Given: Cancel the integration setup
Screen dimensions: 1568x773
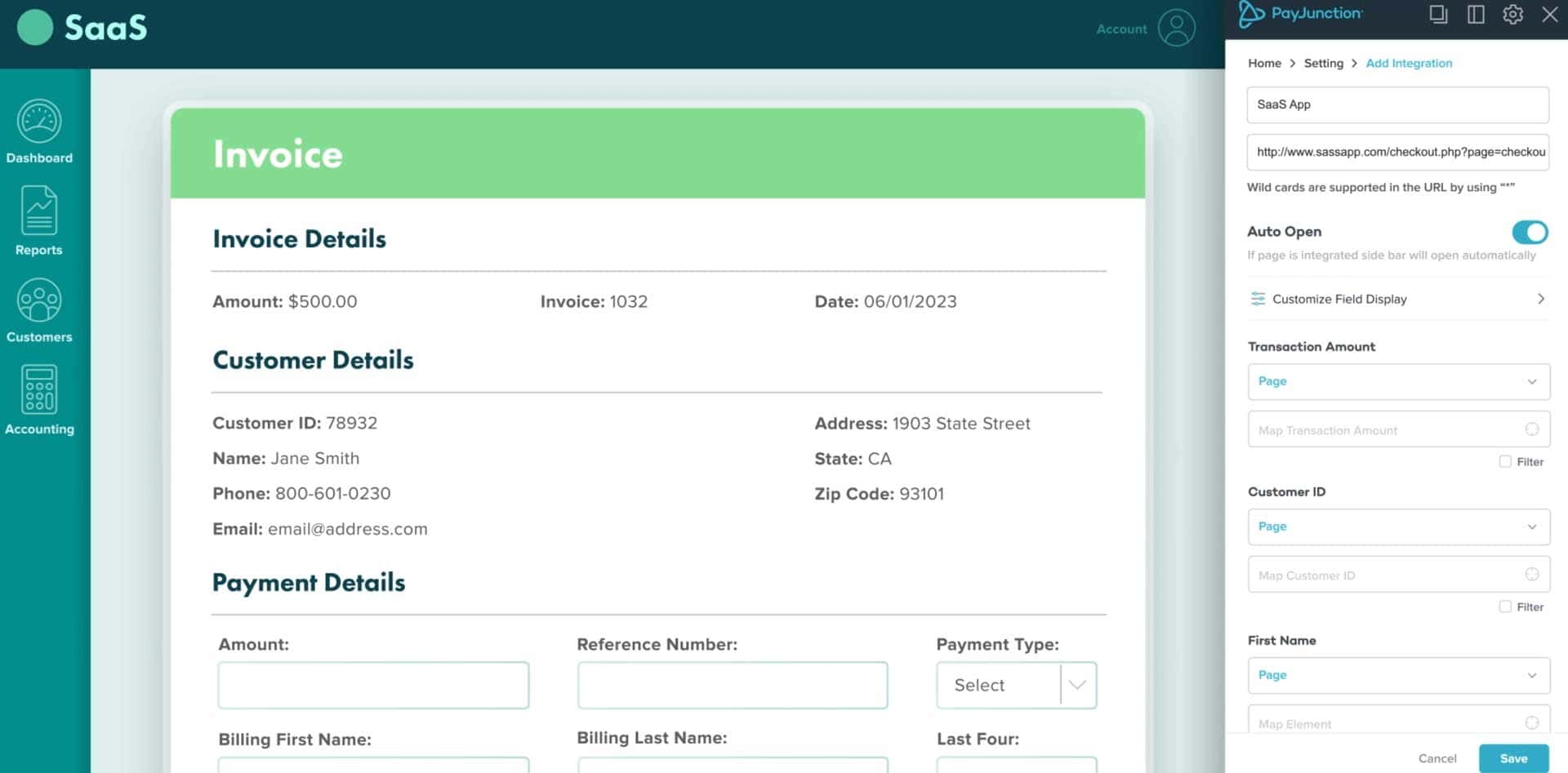Looking at the screenshot, I should click(x=1437, y=758).
